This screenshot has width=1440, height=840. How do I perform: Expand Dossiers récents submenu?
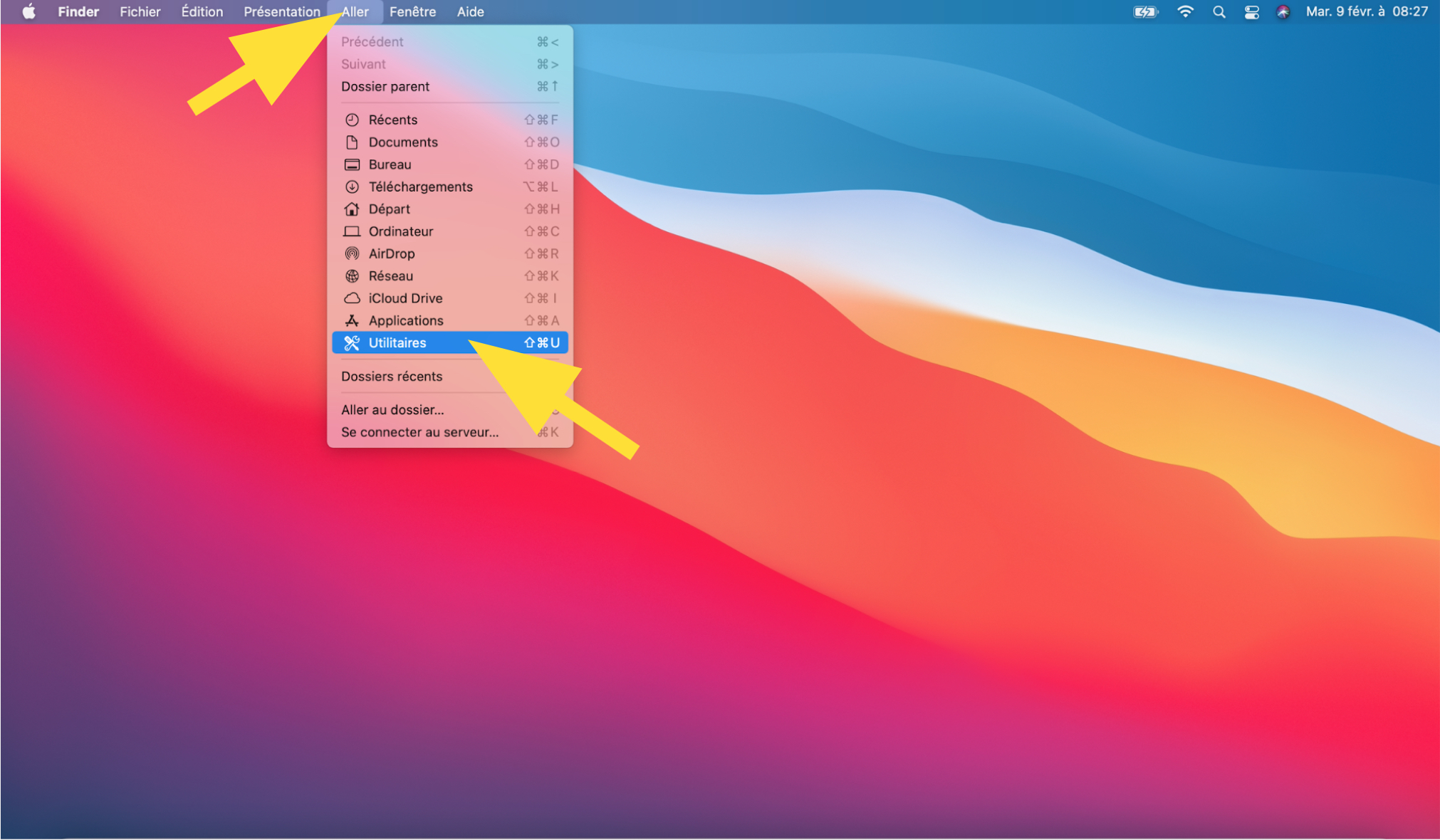pyautogui.click(x=450, y=376)
